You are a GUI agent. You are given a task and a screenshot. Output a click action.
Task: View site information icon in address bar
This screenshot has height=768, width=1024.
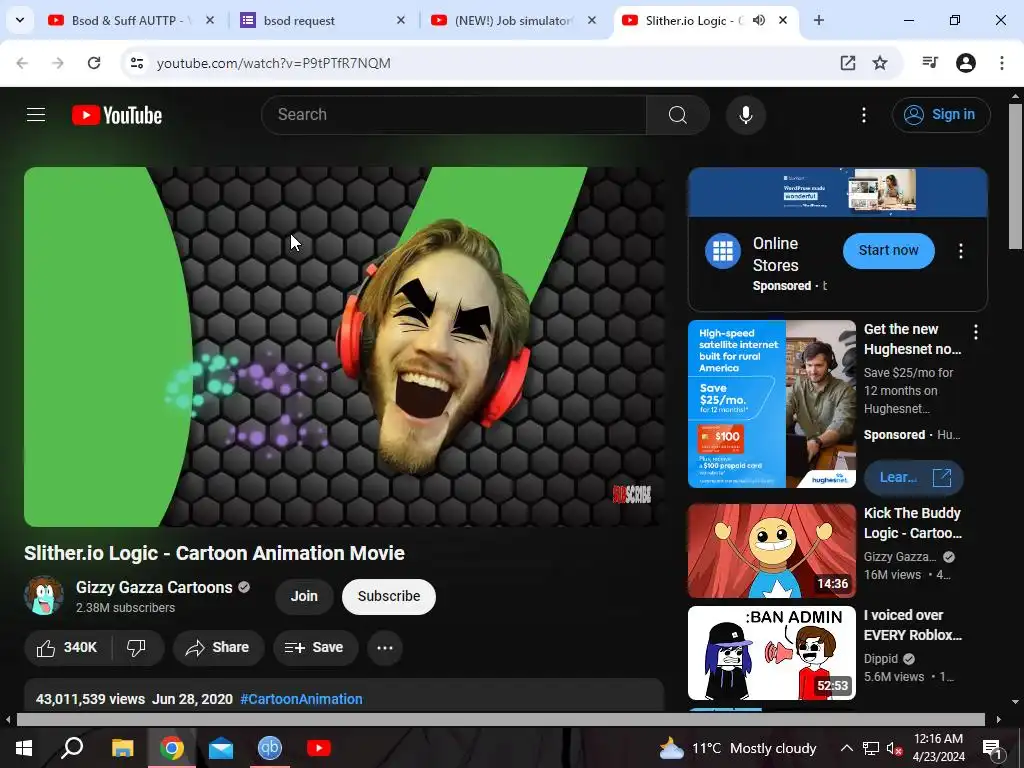pyautogui.click(x=136, y=63)
